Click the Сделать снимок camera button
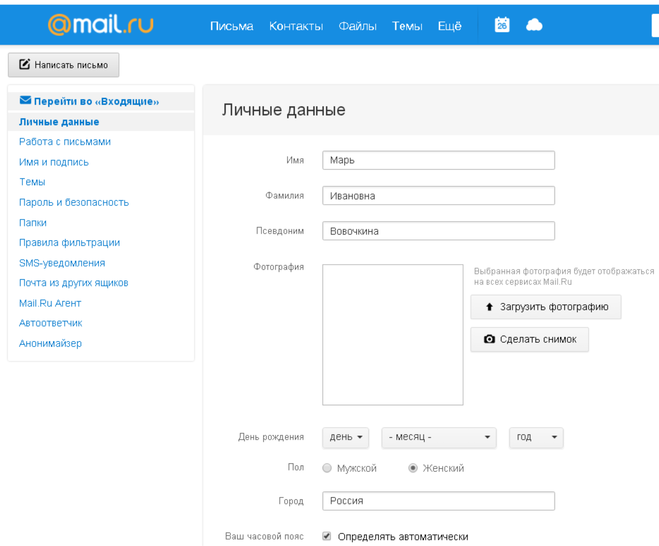 pyautogui.click(x=530, y=339)
